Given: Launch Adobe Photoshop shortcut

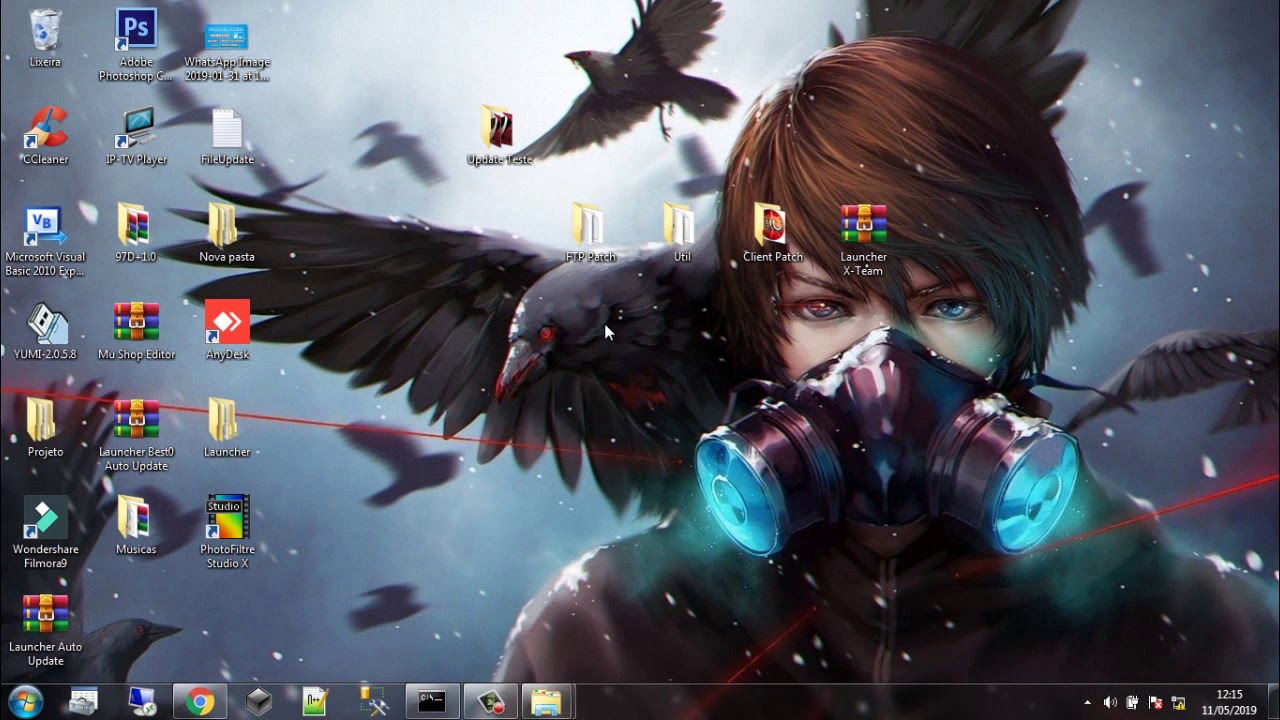Looking at the screenshot, I should [x=136, y=45].
